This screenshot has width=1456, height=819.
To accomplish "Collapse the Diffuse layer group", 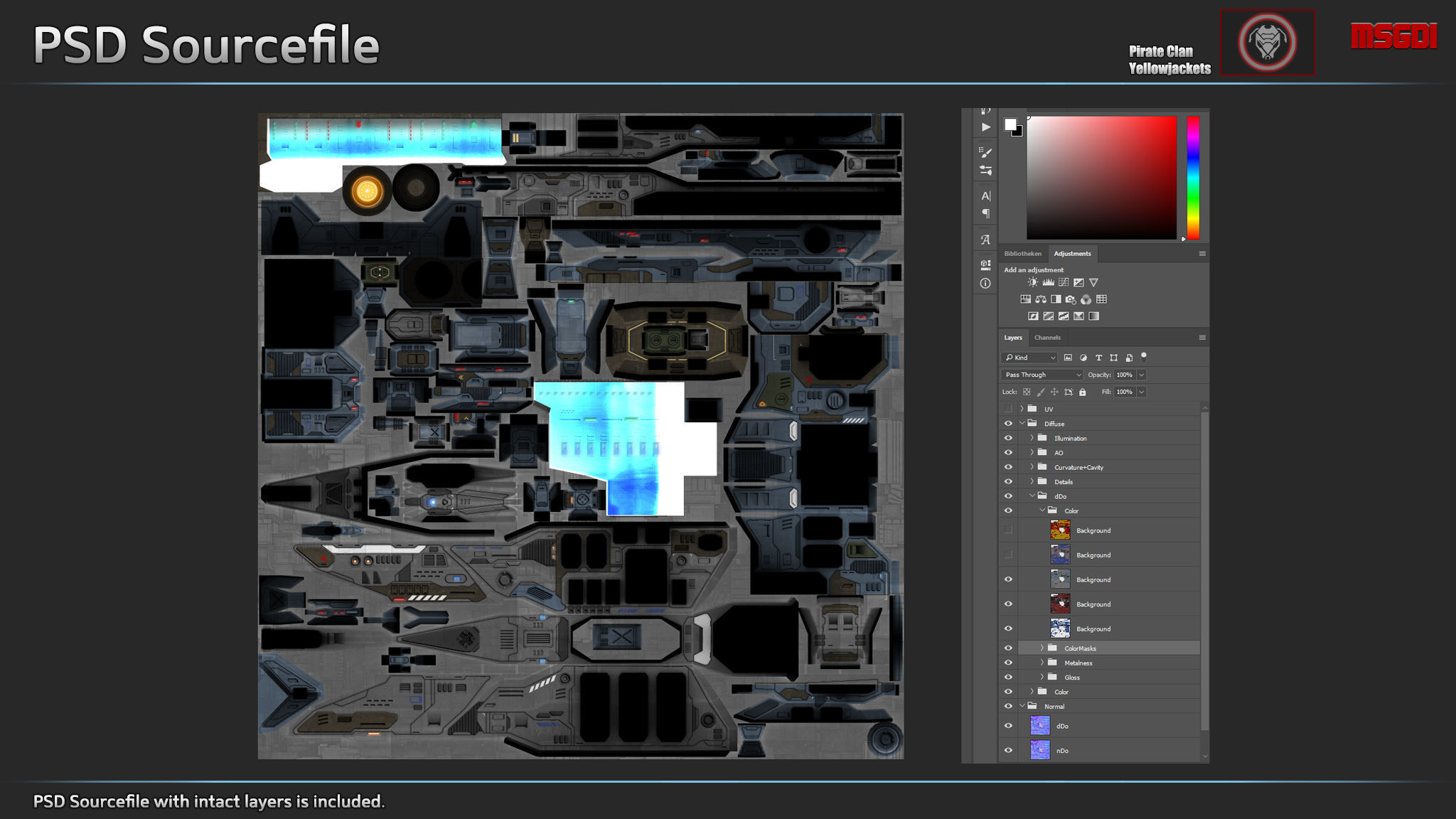I will [1022, 423].
